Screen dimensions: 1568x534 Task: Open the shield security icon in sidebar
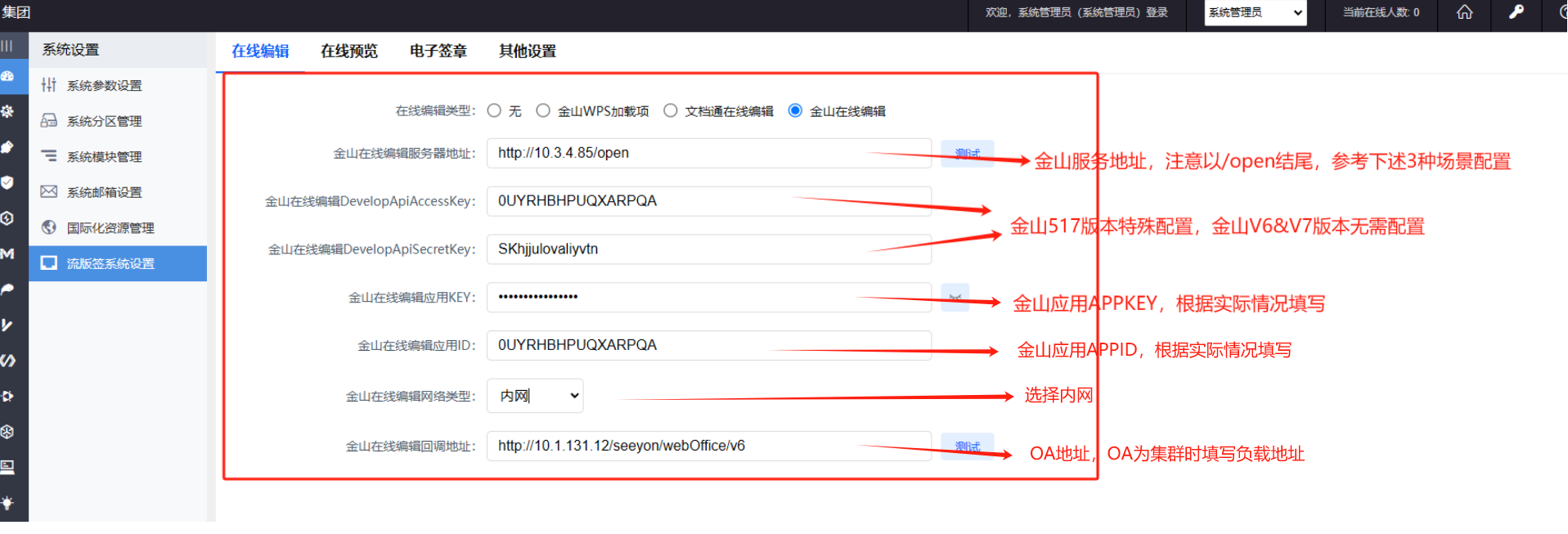pyautogui.click(x=7, y=182)
